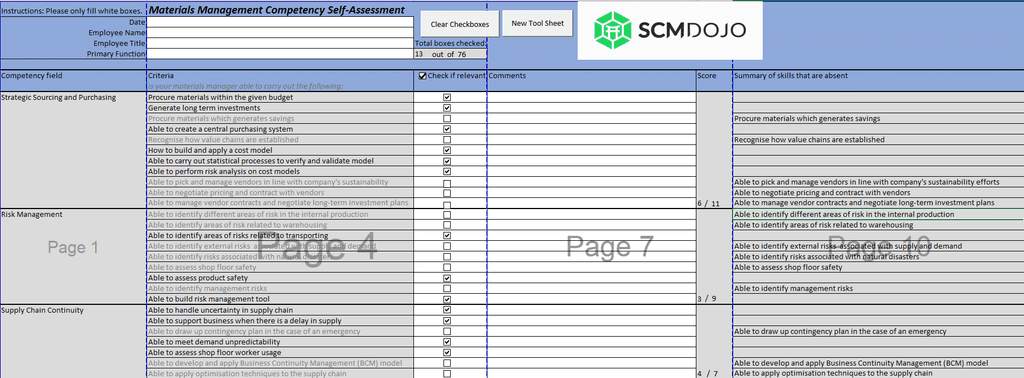Select the 'Total boxes checked:' label cell
The width and height of the screenshot is (1024, 378).
[451, 43]
